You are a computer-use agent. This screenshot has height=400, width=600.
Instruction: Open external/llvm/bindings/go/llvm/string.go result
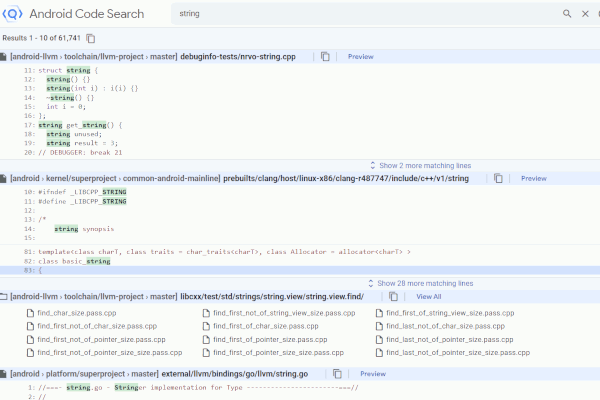(235, 374)
